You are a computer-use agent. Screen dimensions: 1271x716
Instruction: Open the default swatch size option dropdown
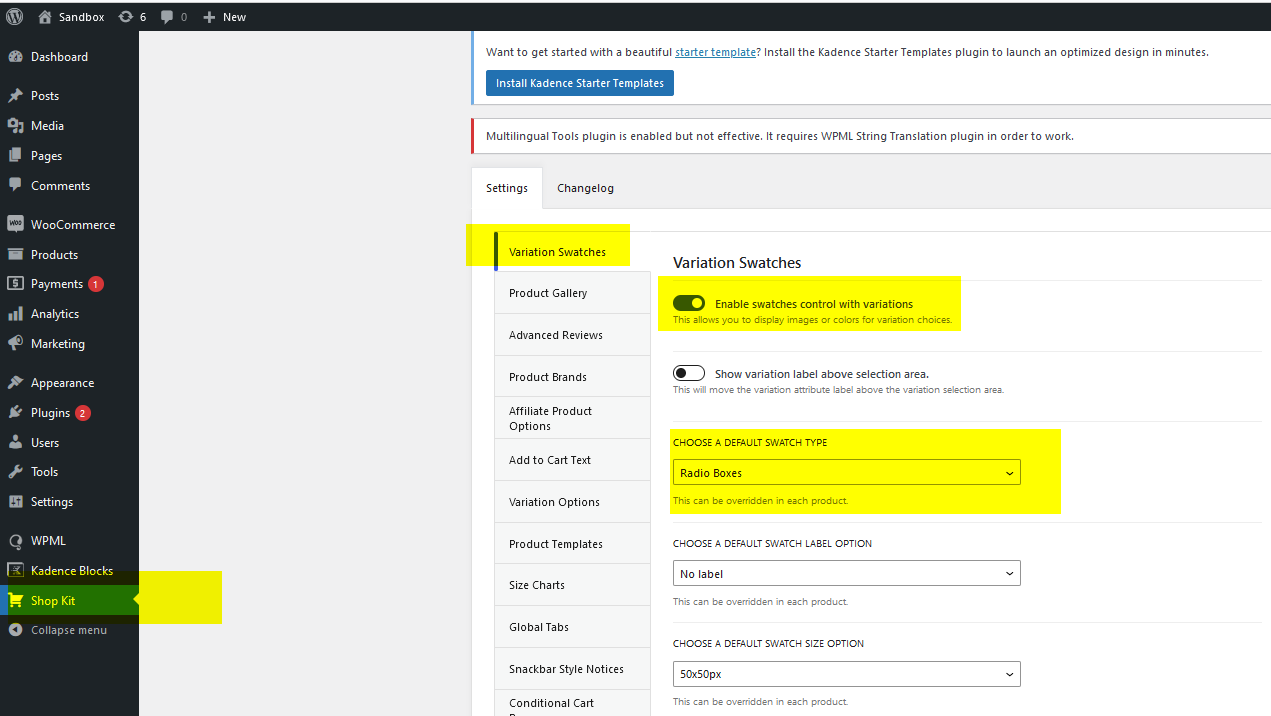pyautogui.click(x=847, y=674)
